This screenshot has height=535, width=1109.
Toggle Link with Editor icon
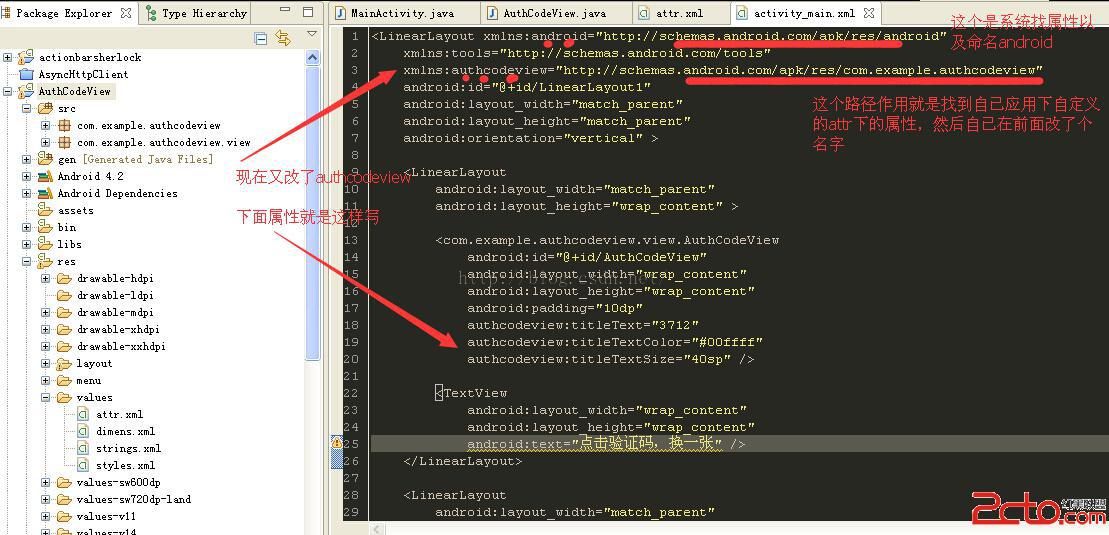283,38
